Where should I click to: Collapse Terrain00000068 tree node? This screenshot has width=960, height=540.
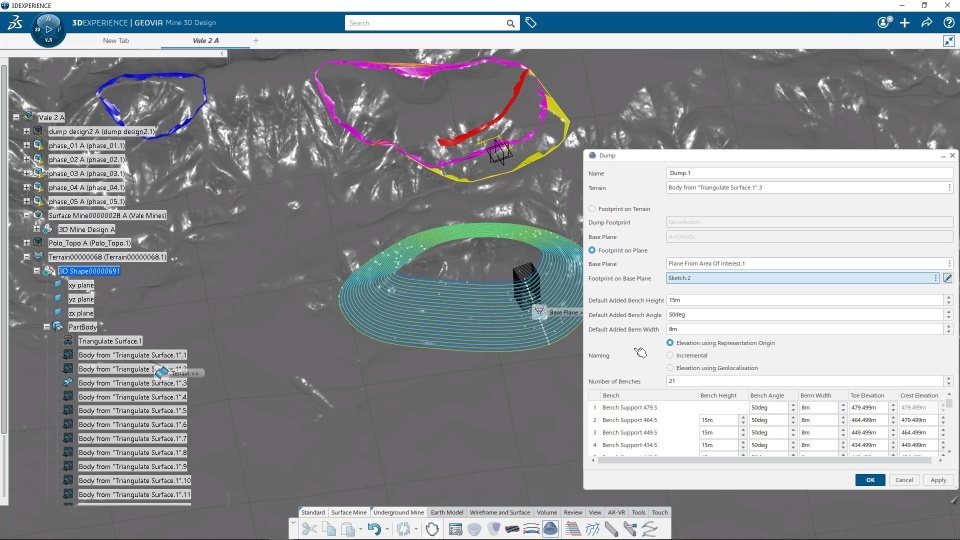point(26,257)
